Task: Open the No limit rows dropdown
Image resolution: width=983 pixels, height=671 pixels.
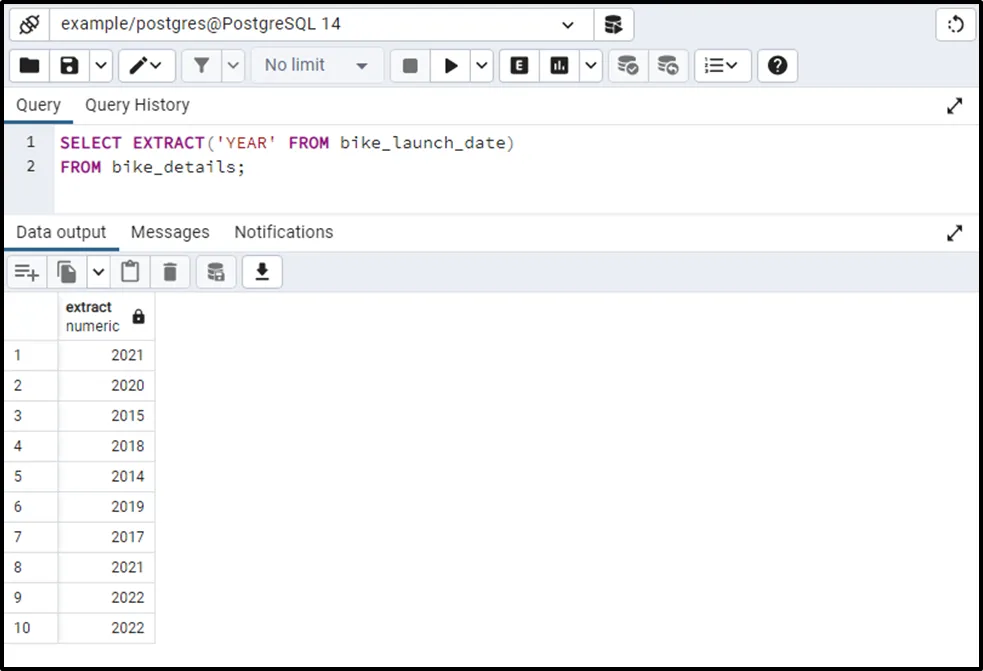Action: pyautogui.click(x=316, y=66)
